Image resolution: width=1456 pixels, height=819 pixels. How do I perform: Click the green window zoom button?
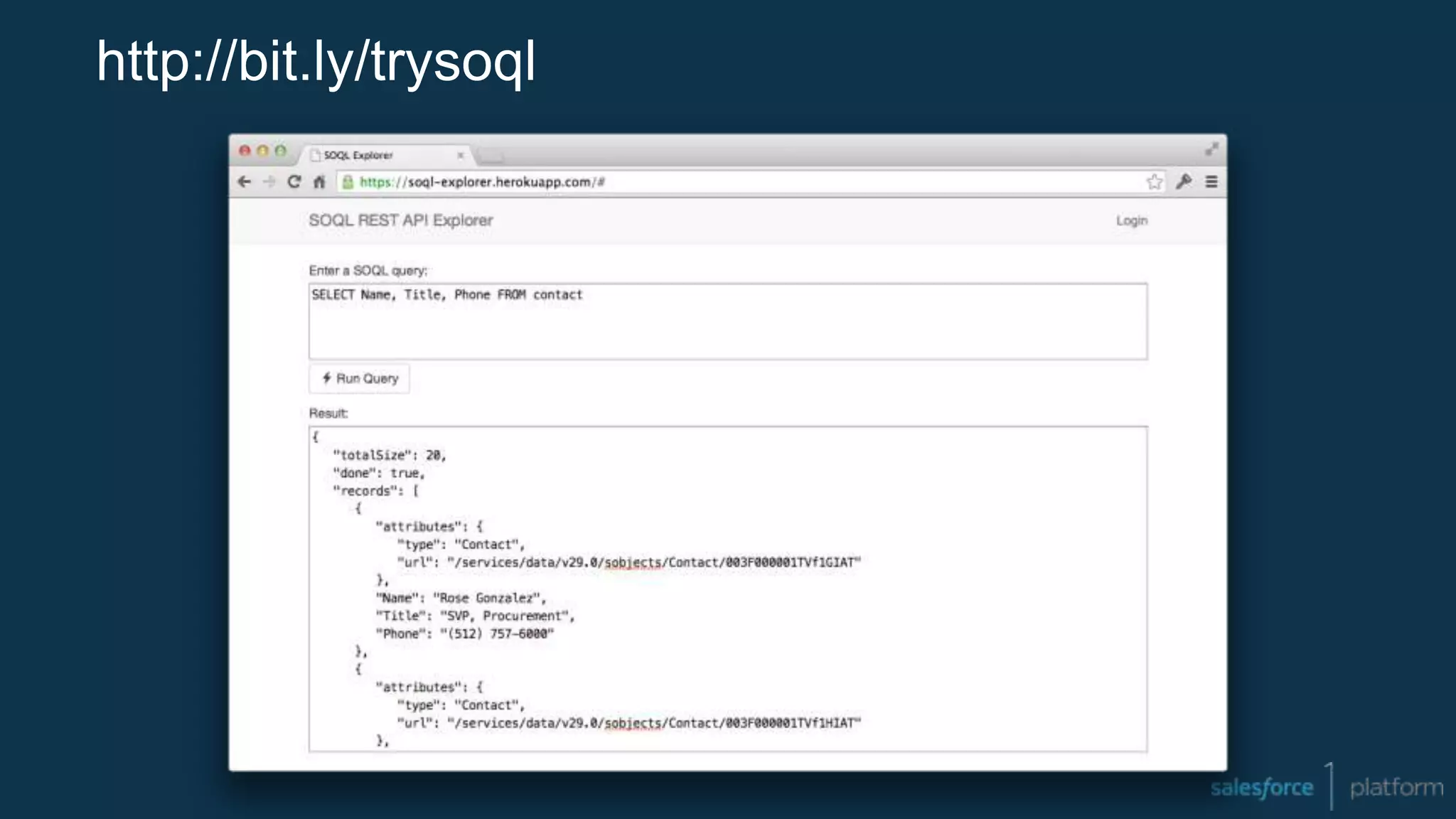click(281, 151)
